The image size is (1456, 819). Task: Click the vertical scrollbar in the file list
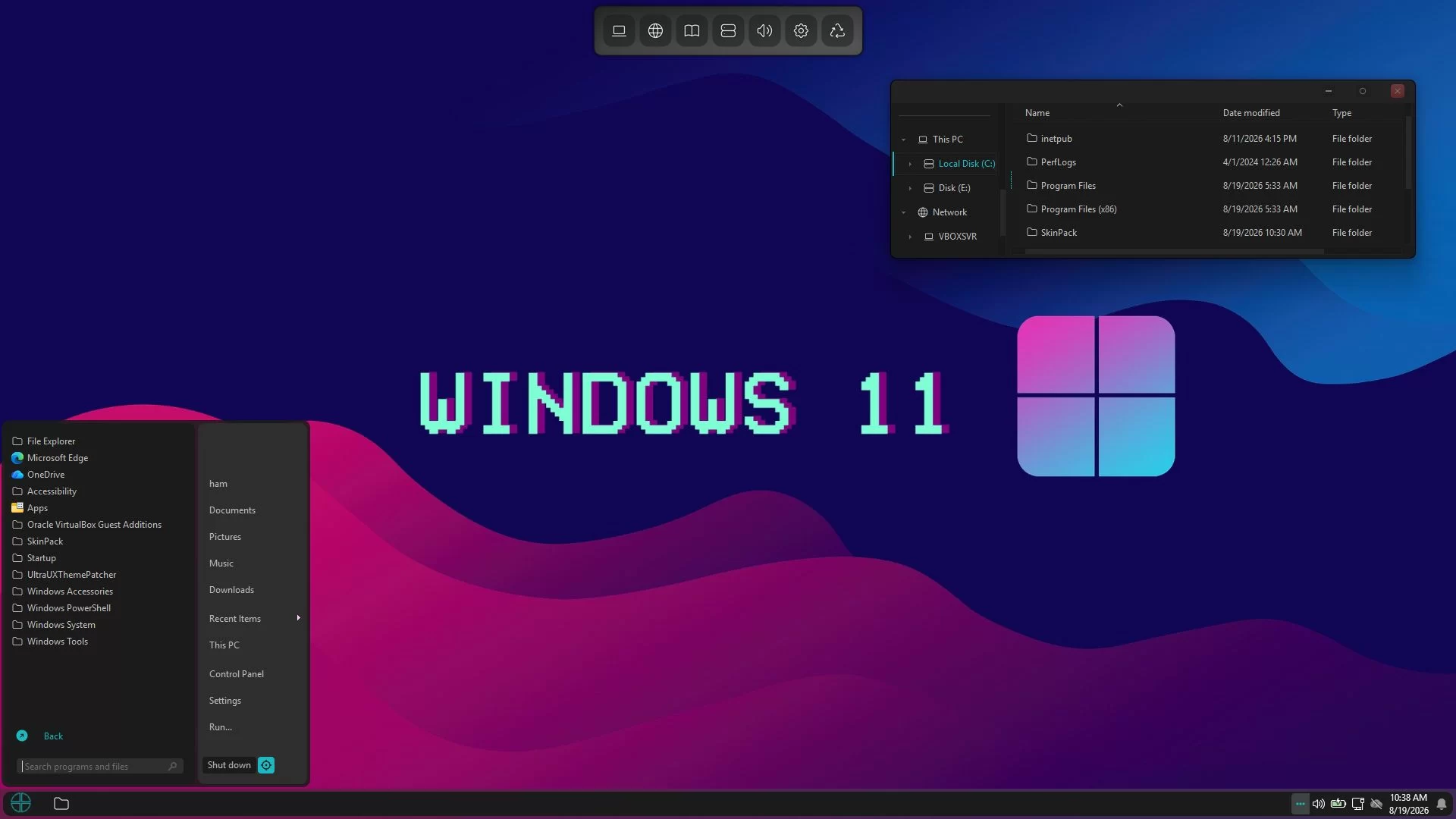[1408, 152]
